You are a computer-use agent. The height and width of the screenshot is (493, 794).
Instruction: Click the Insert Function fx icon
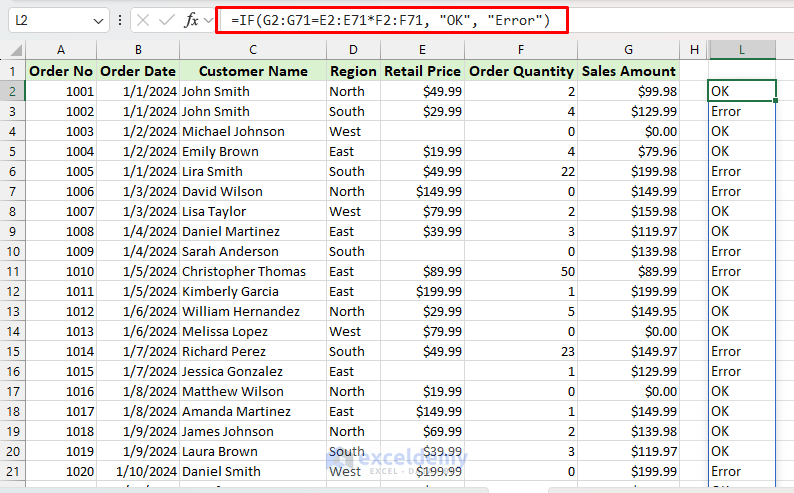coord(191,20)
